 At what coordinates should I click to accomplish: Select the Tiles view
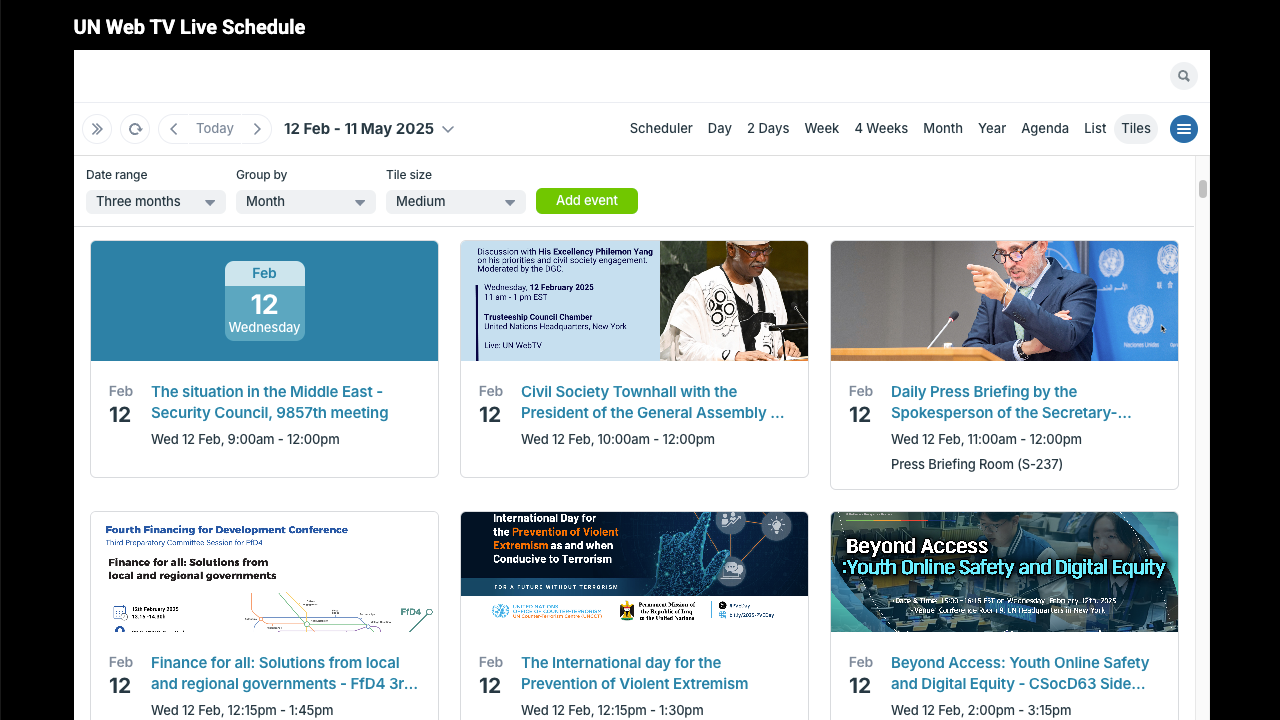[1136, 128]
